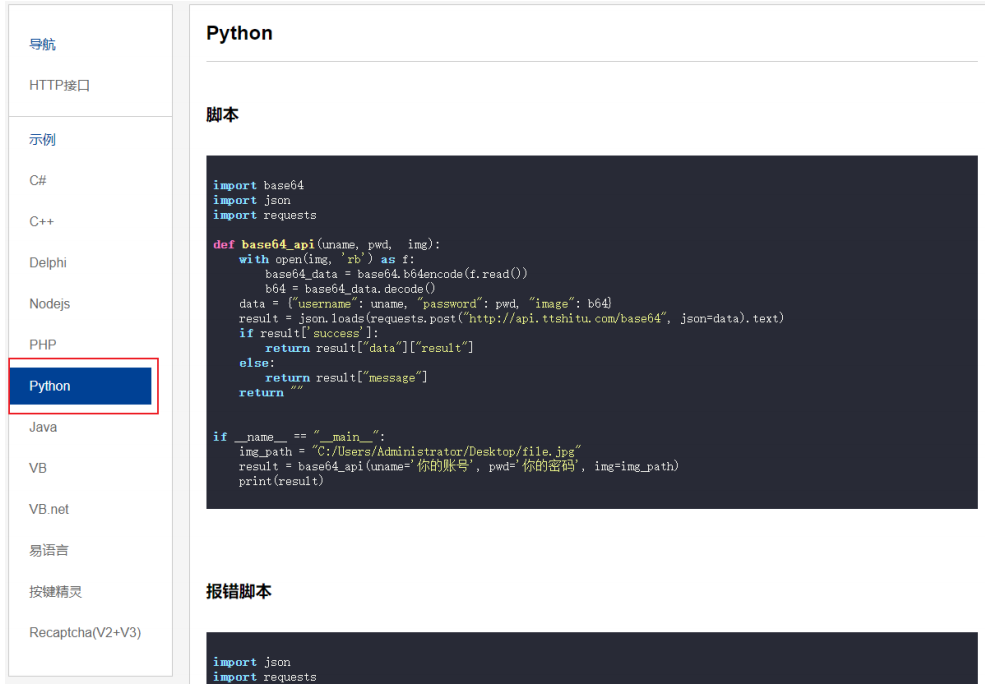Open the VB example
985x692 pixels.
tap(38, 468)
